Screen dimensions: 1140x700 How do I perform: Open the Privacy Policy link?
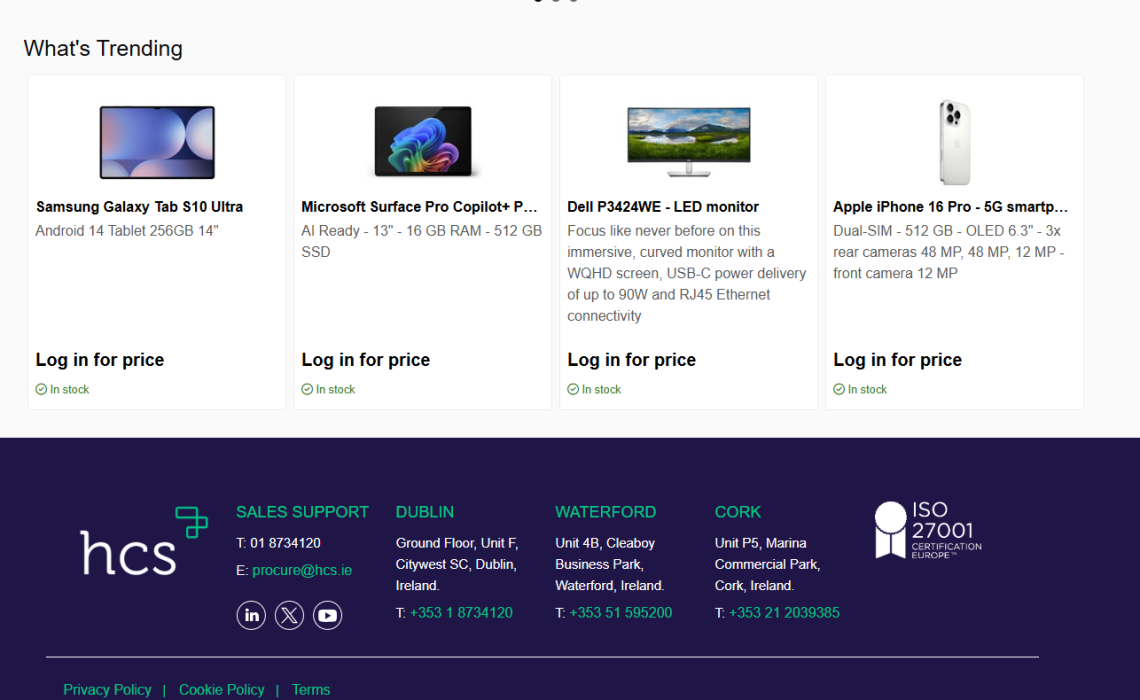[107, 690]
